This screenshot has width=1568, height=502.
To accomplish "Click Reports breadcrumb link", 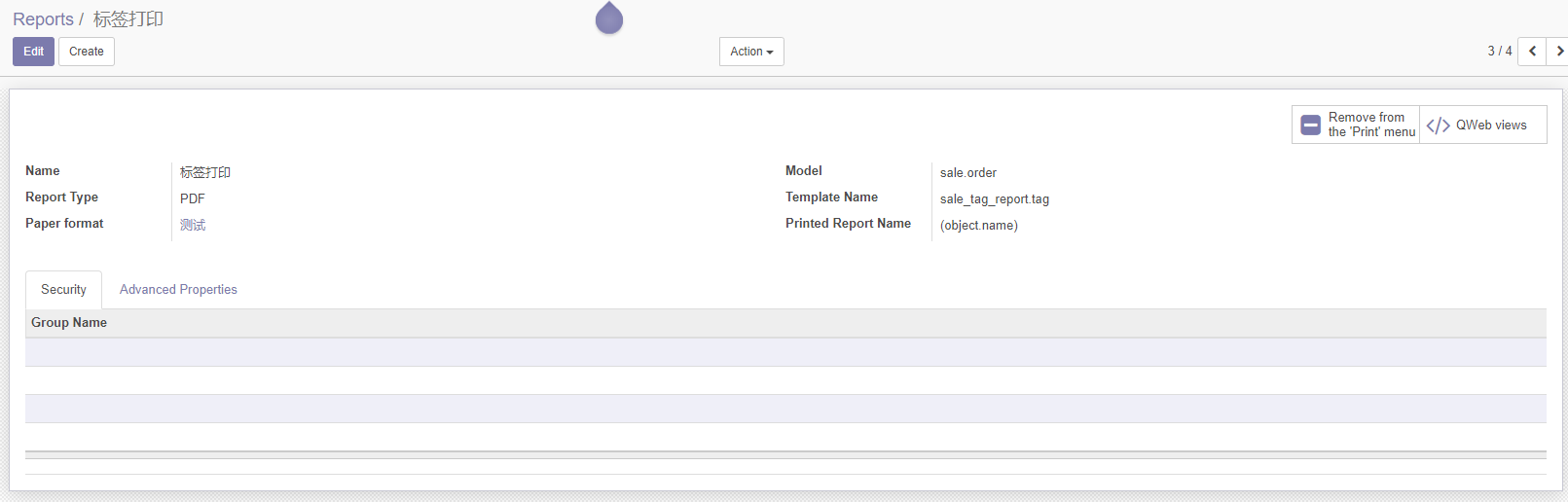I will coord(43,19).
